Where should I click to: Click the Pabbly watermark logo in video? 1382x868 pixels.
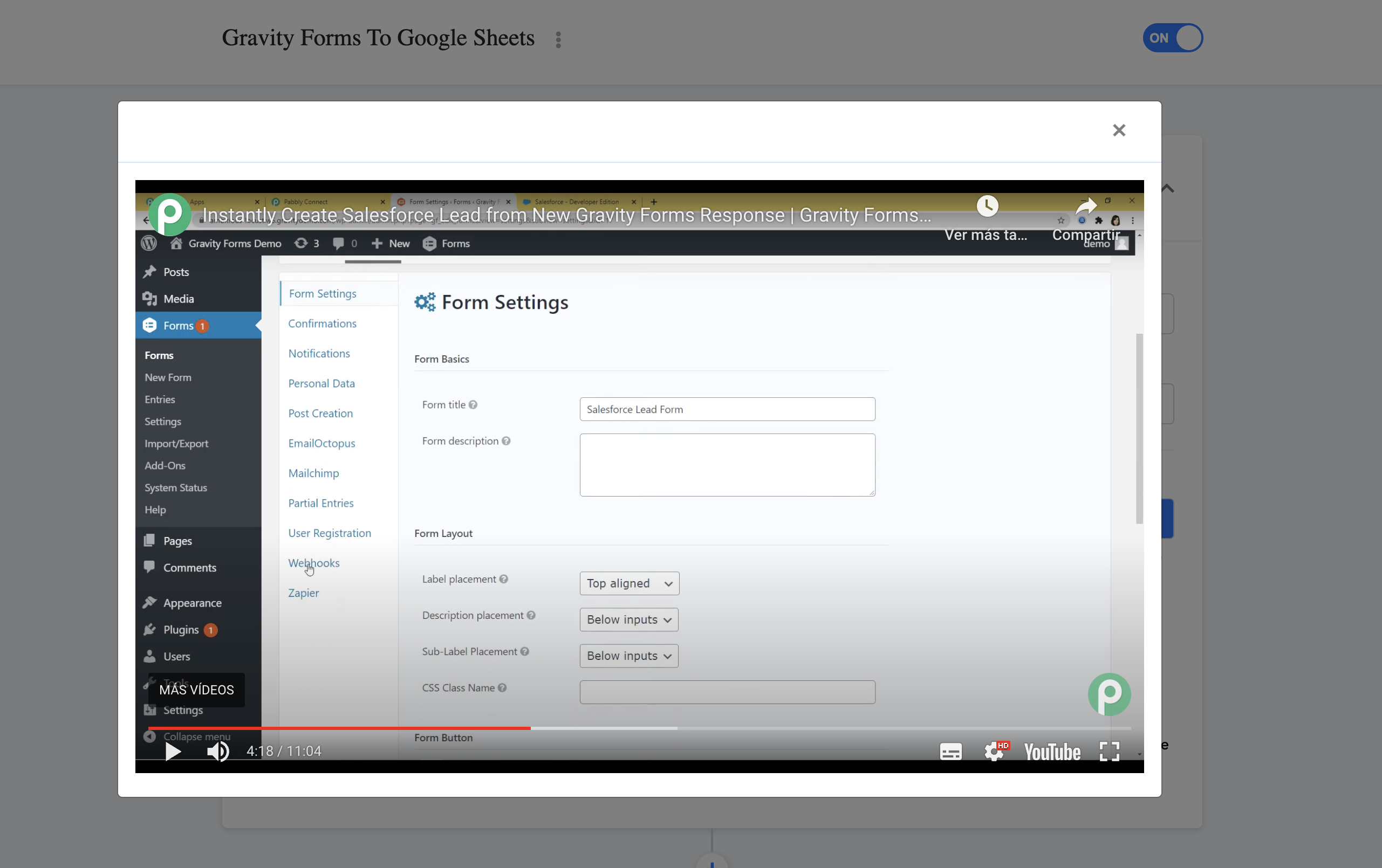click(x=1109, y=694)
